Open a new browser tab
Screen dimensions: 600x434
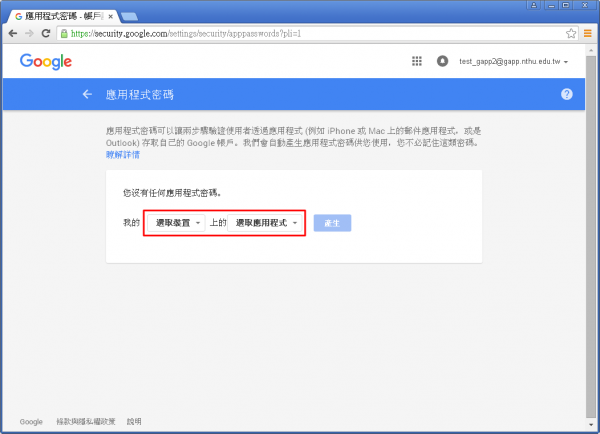pyautogui.click(x=130, y=16)
